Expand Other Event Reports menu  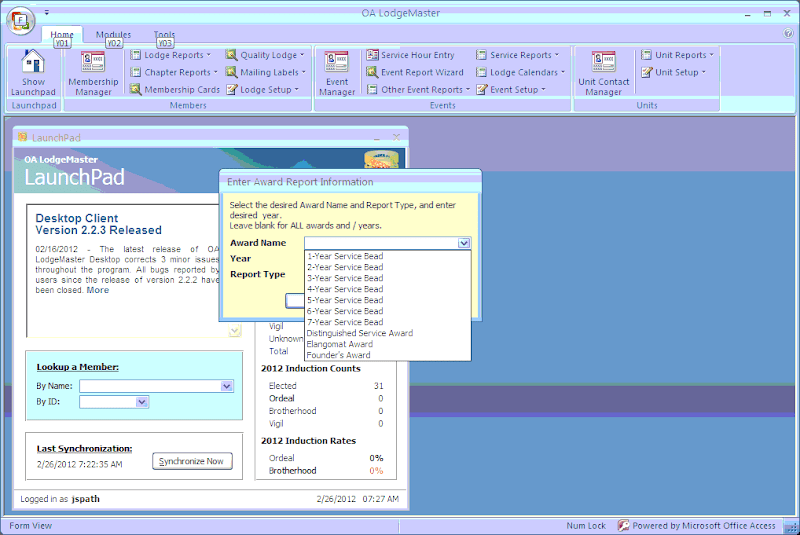point(418,90)
